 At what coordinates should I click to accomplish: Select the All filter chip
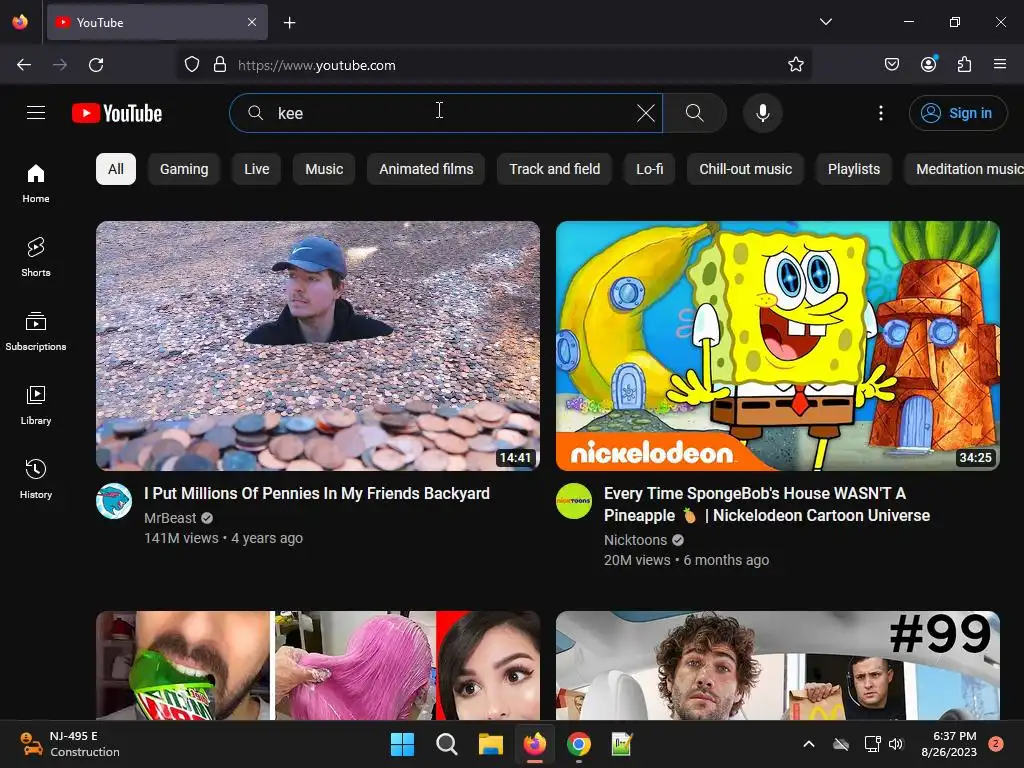(x=116, y=169)
